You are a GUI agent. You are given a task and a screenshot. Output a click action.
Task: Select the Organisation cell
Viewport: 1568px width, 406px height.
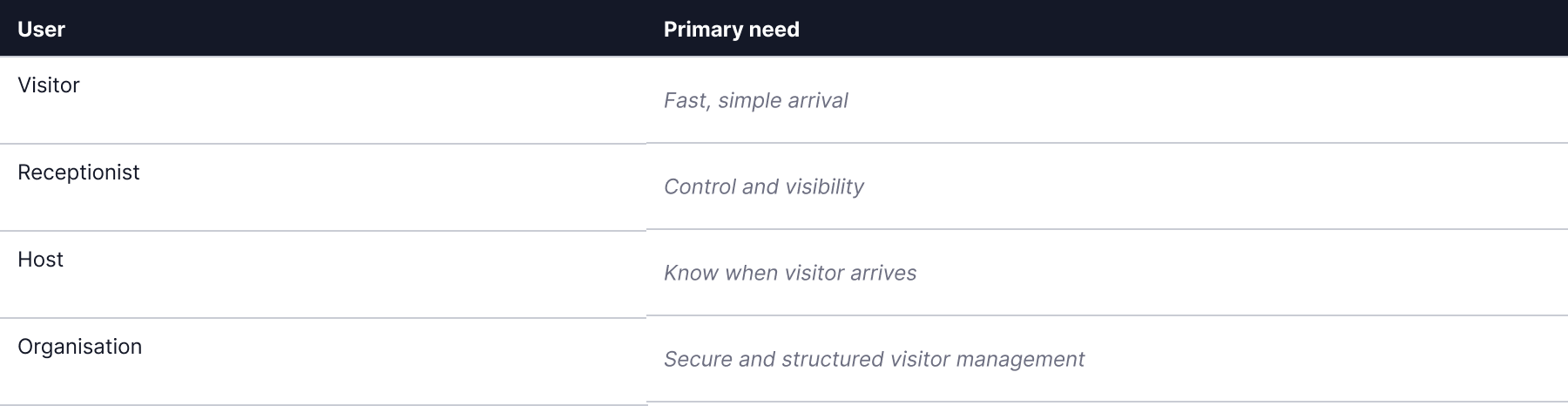coord(323,362)
